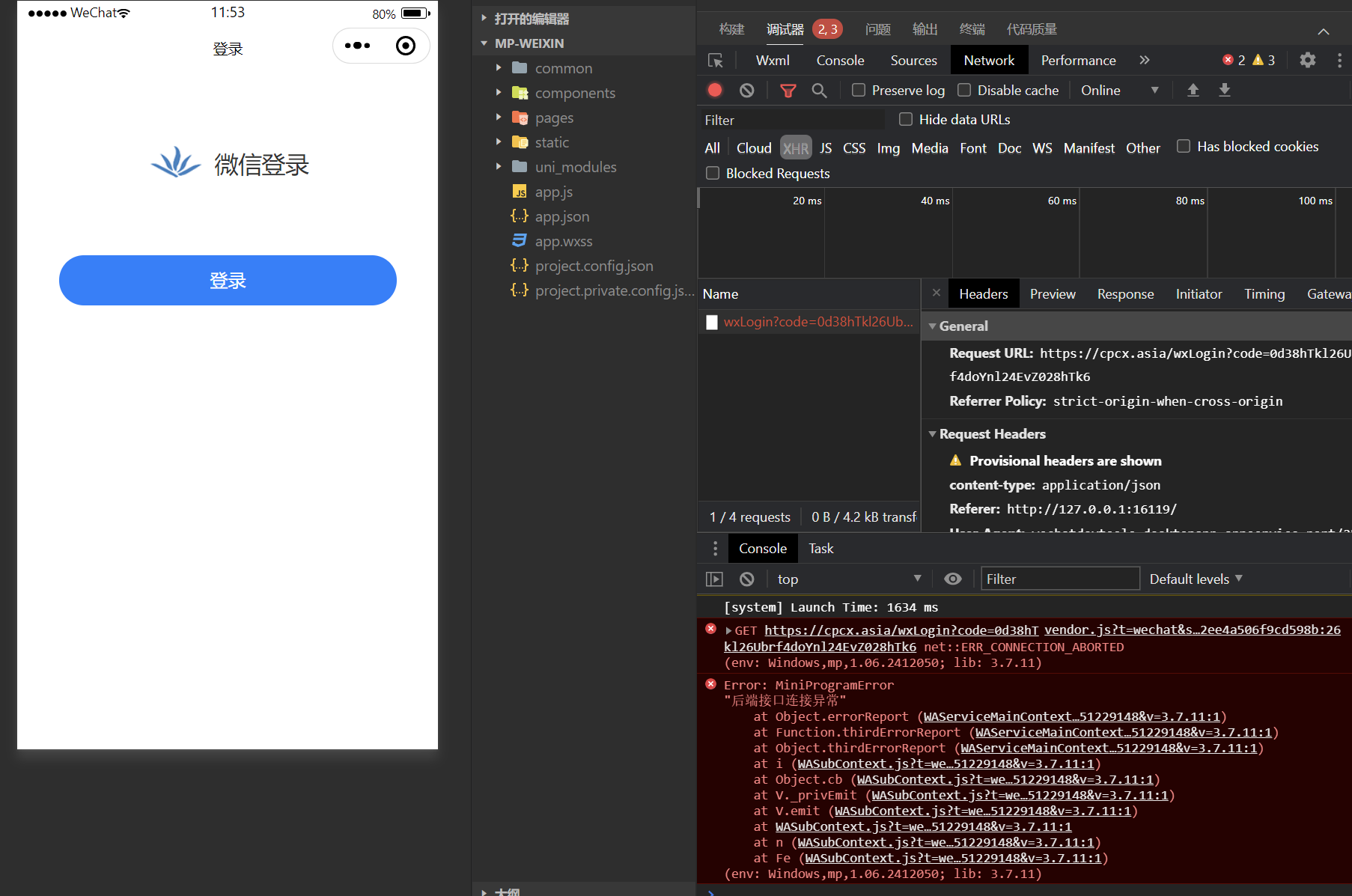Switch to the Console devtools tab
The width and height of the screenshot is (1352, 896).
point(840,61)
